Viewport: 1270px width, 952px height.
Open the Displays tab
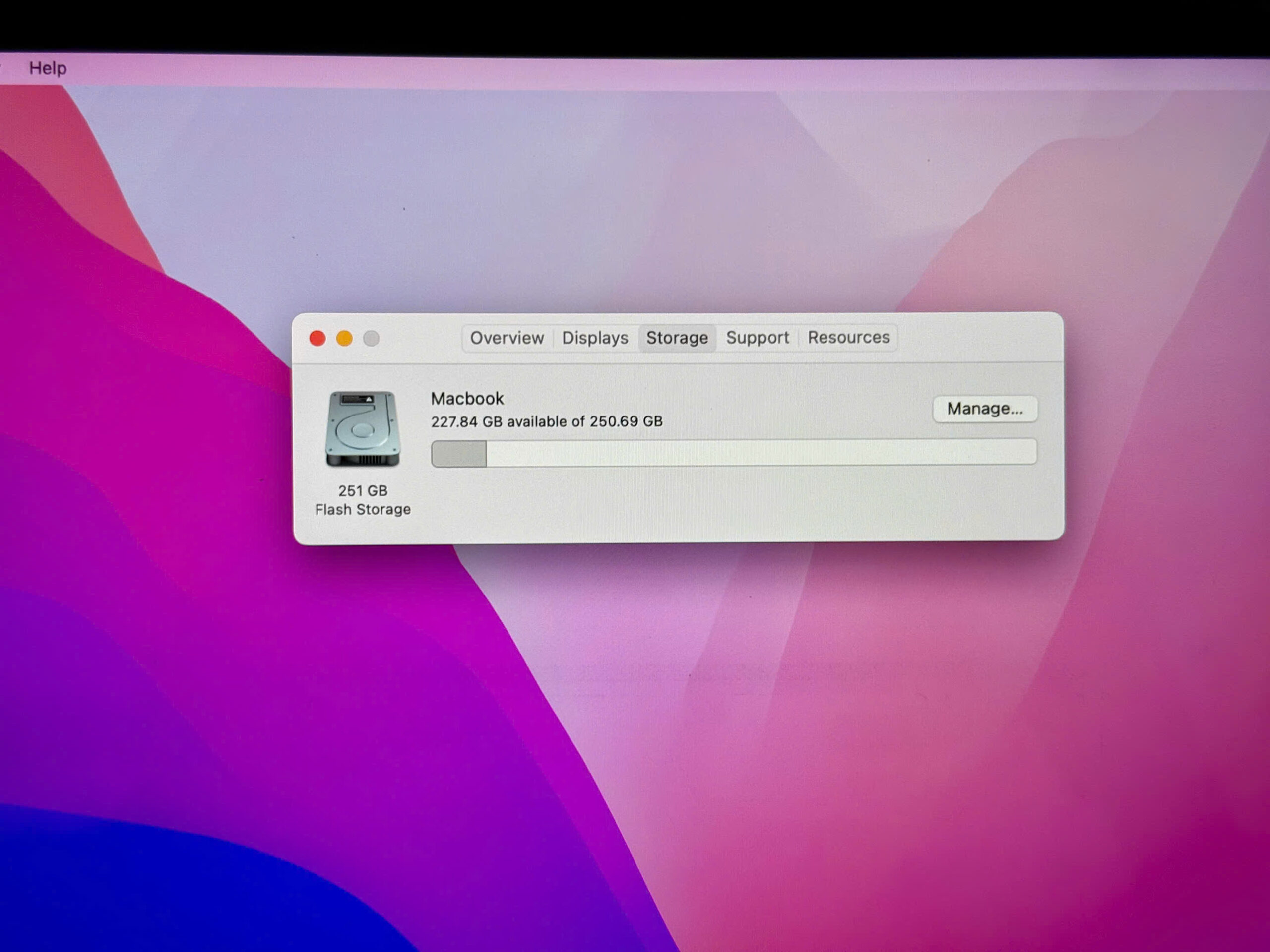(595, 338)
